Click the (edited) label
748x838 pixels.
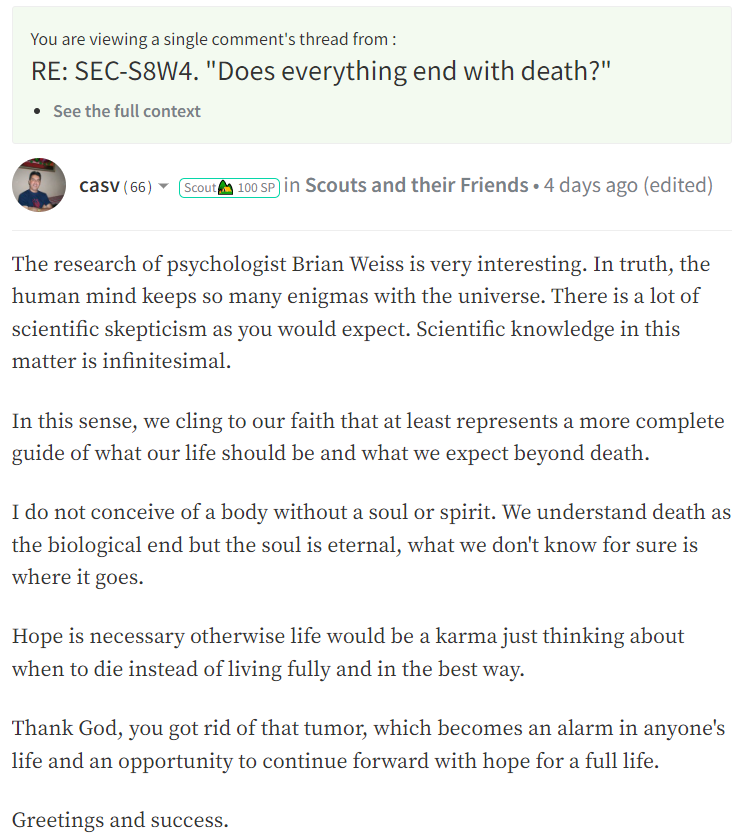pos(678,185)
